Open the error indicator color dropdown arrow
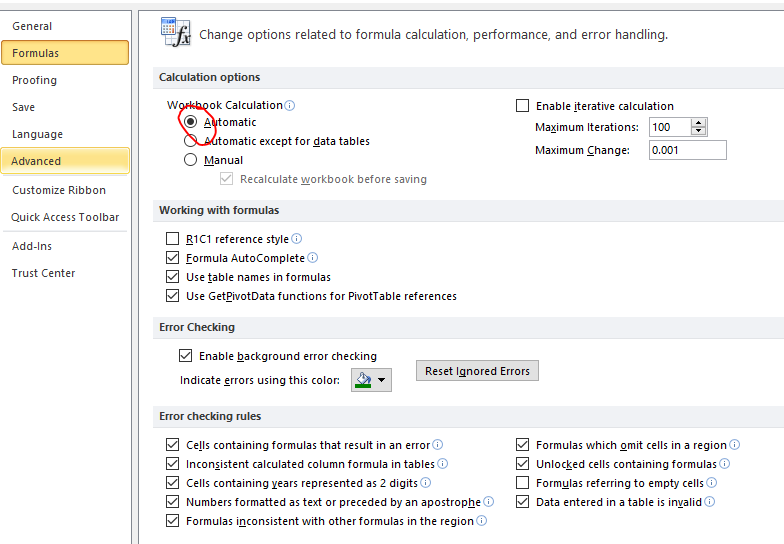Screen dimensions: 784x544 click(x=382, y=380)
